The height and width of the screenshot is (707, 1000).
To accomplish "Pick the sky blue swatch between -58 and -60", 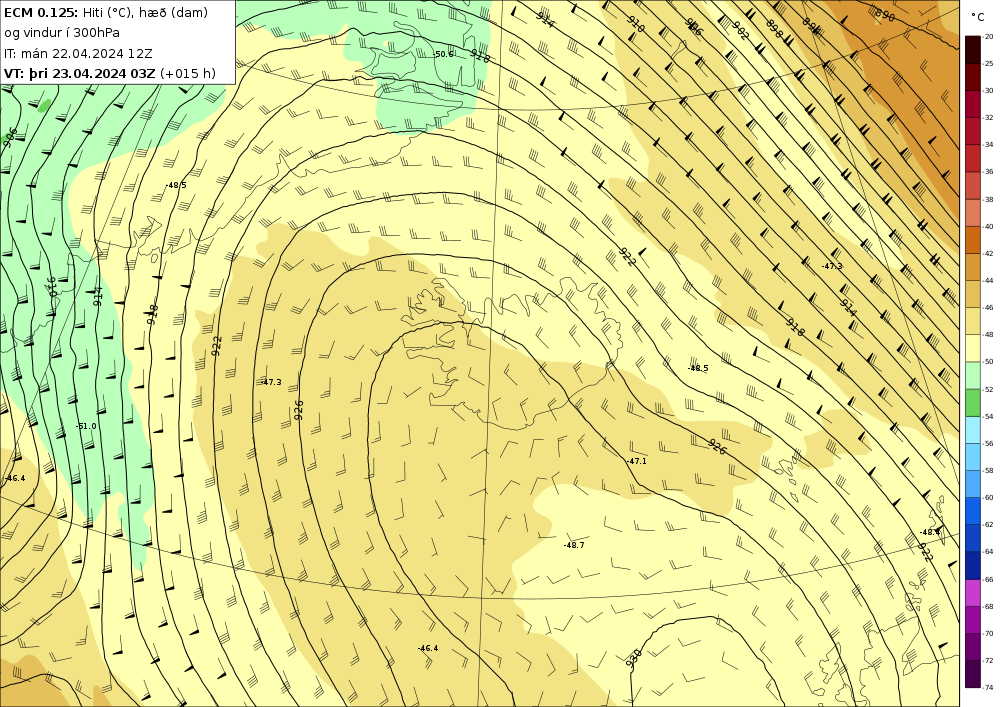I will [x=973, y=484].
